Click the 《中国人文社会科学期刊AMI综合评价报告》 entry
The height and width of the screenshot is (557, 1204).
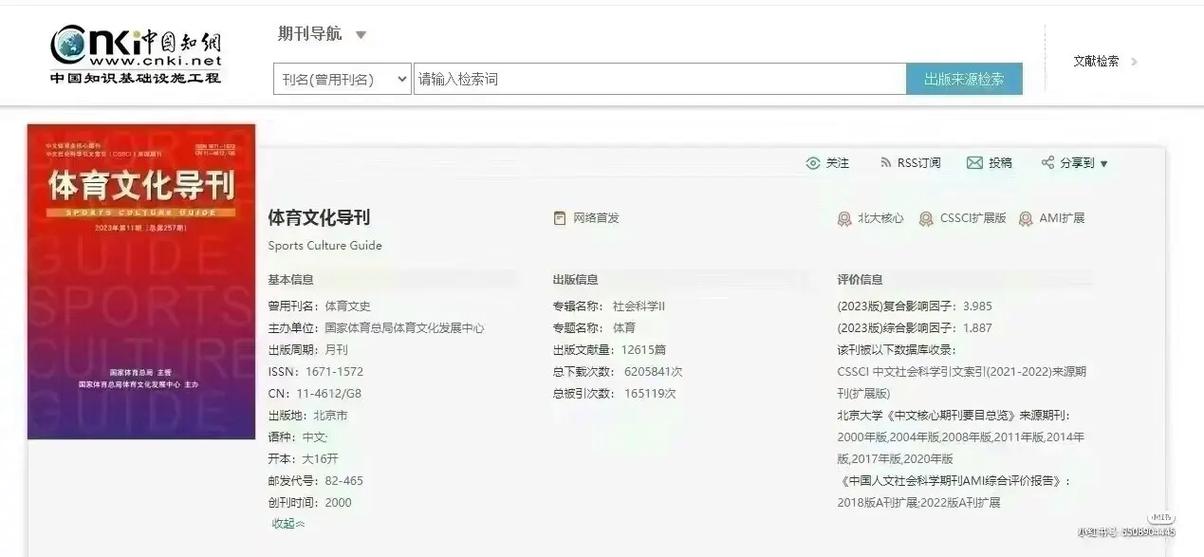tap(953, 481)
